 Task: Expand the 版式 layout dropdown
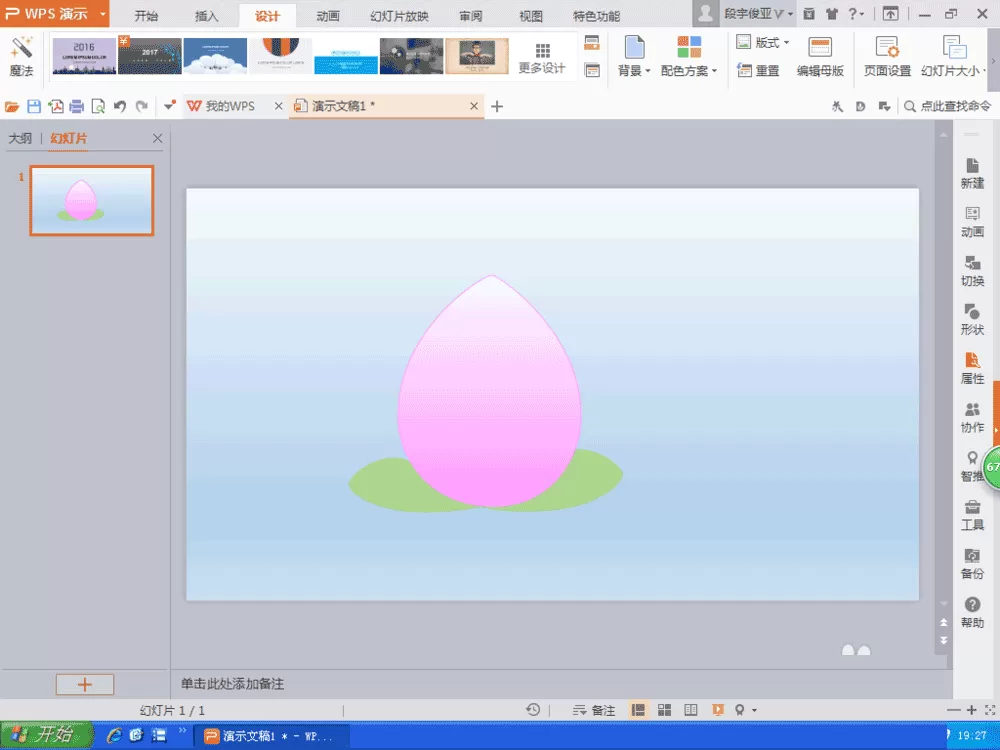(763, 43)
